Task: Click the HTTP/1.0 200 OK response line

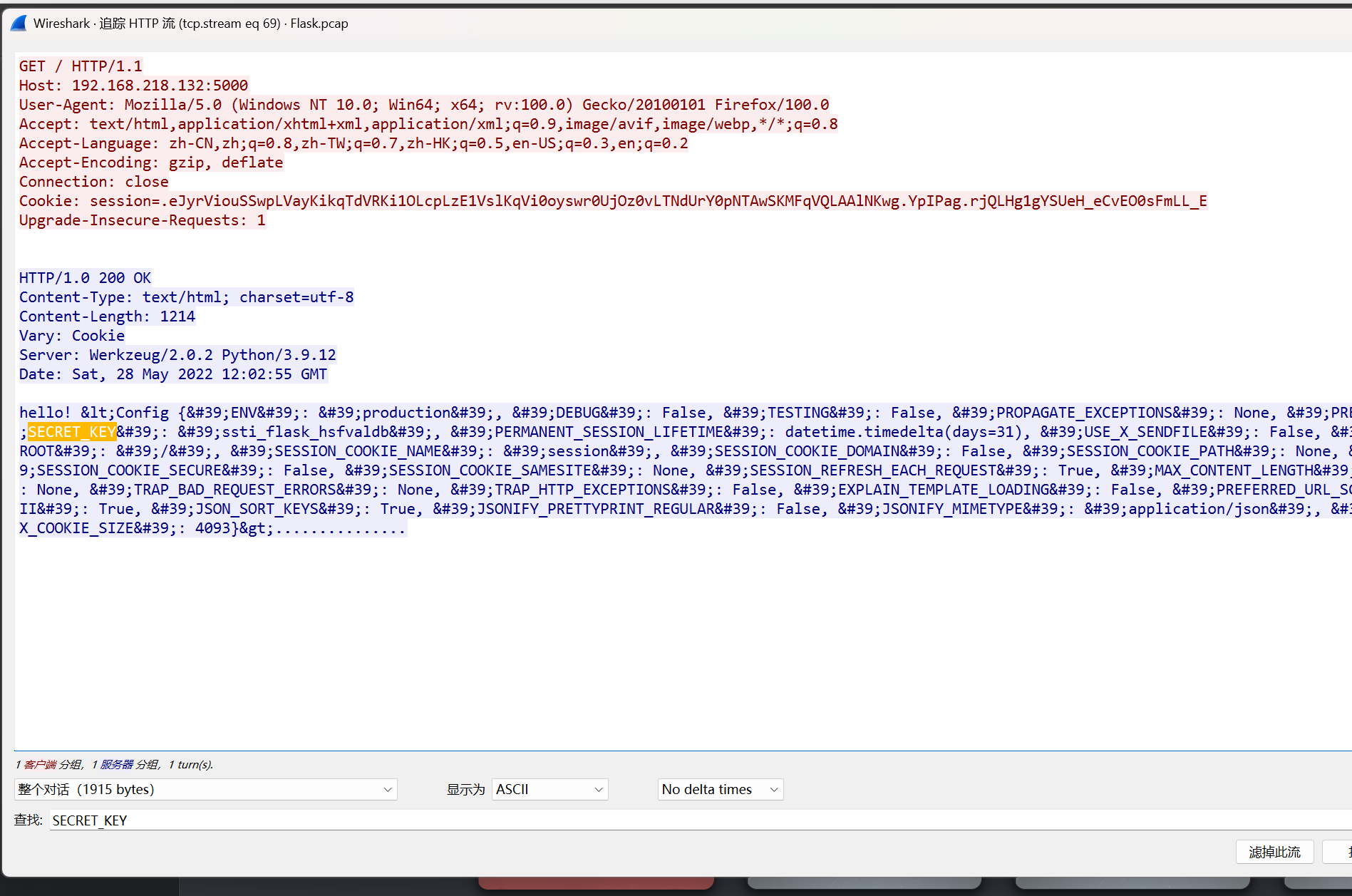Action: [85, 278]
